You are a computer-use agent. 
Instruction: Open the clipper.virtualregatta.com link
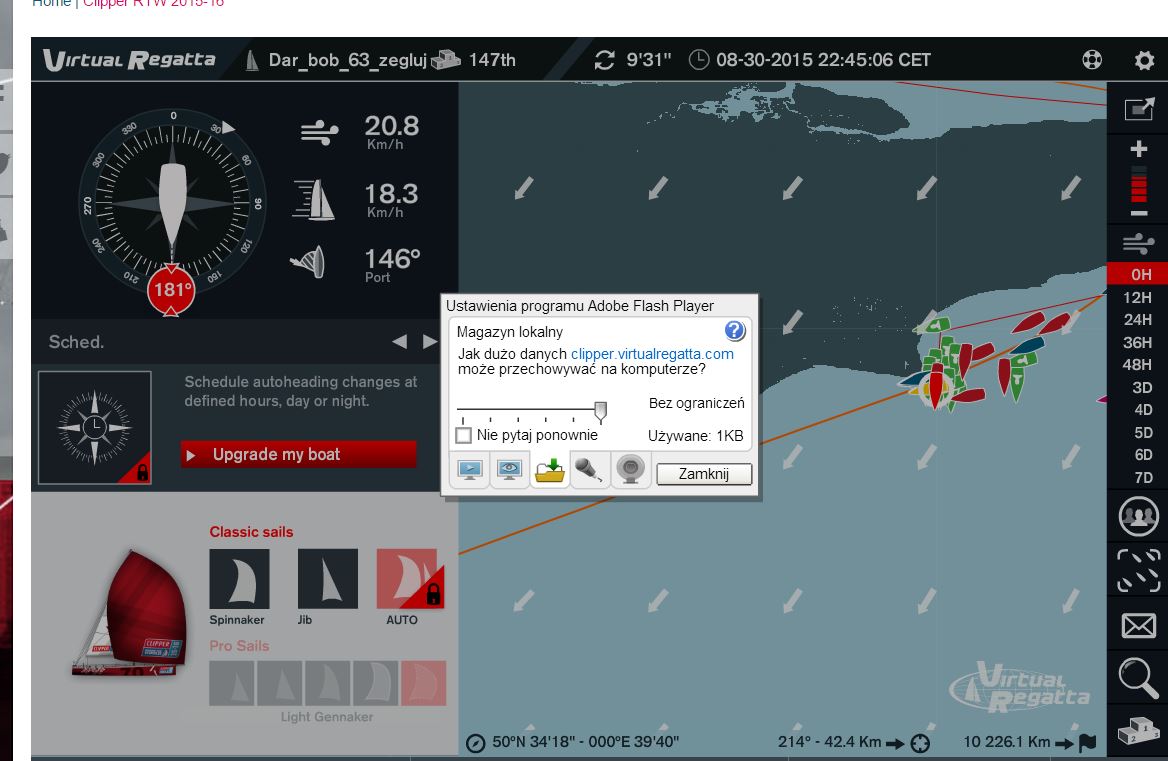652,354
